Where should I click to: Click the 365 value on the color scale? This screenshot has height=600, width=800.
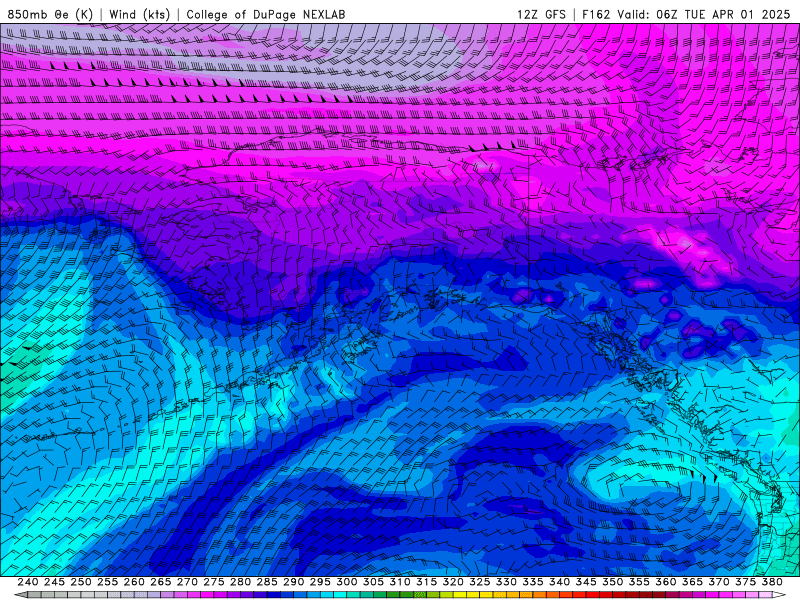click(x=692, y=582)
